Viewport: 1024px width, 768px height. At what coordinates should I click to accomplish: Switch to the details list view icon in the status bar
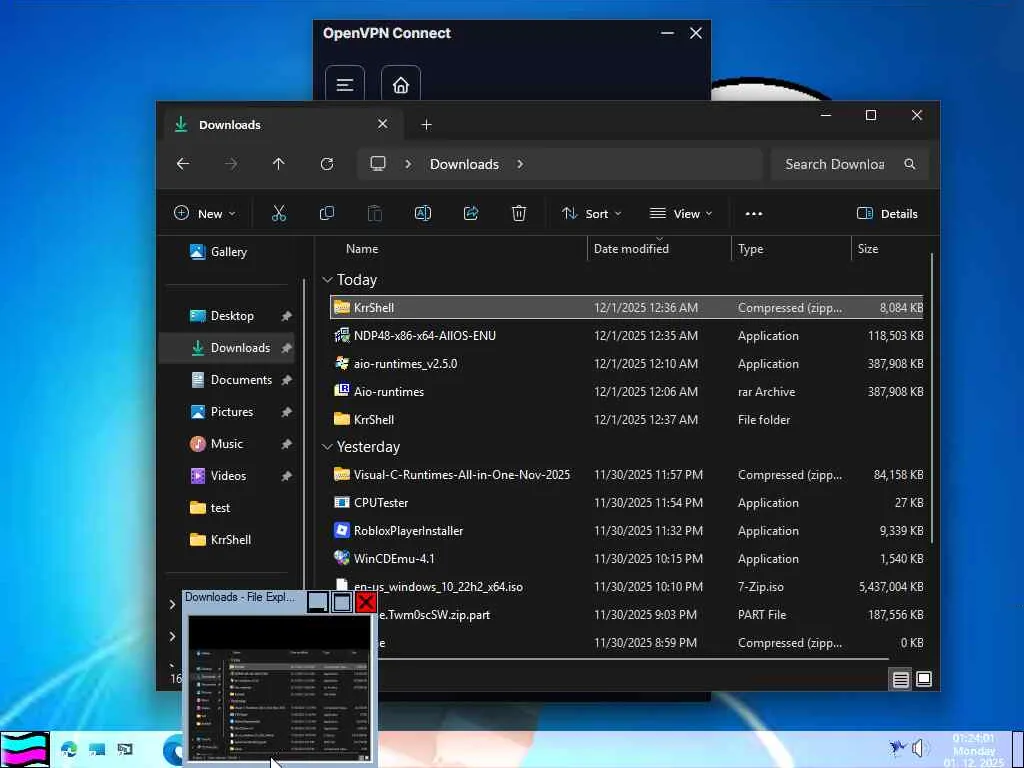pyautogui.click(x=901, y=679)
